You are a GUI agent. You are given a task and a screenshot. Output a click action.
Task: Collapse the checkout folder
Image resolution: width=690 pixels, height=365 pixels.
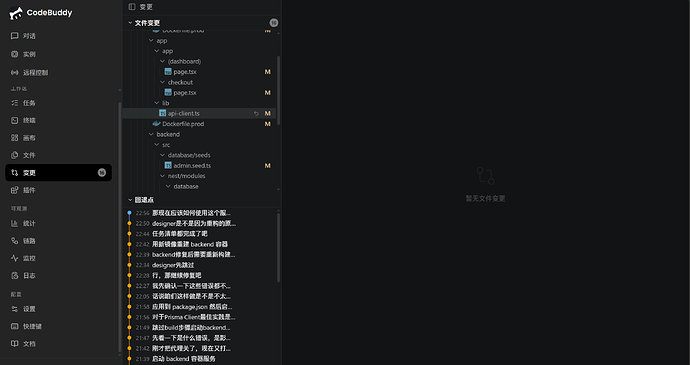point(162,82)
